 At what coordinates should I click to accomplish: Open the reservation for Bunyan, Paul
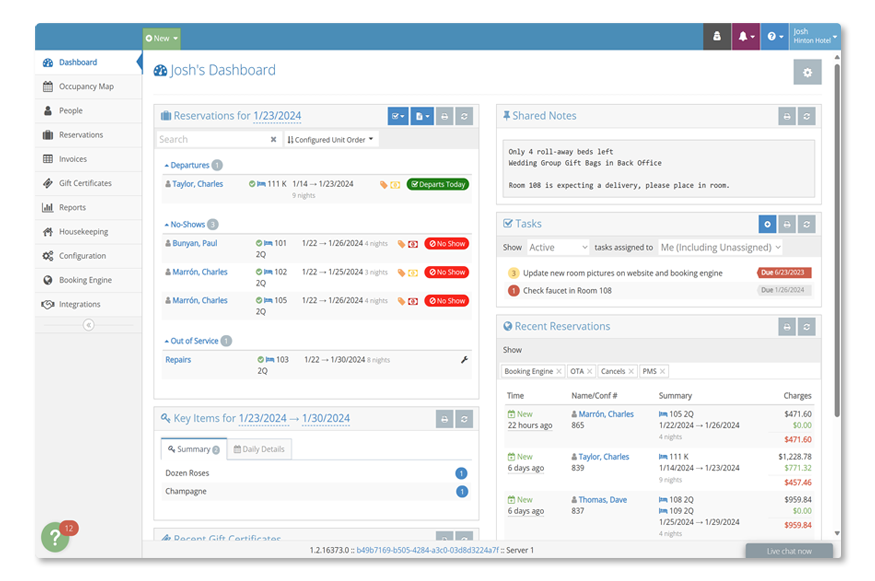coord(197,243)
